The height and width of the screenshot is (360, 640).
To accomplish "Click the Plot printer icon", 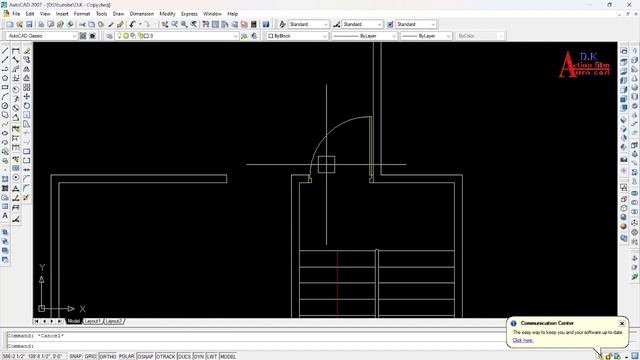I will [41, 24].
